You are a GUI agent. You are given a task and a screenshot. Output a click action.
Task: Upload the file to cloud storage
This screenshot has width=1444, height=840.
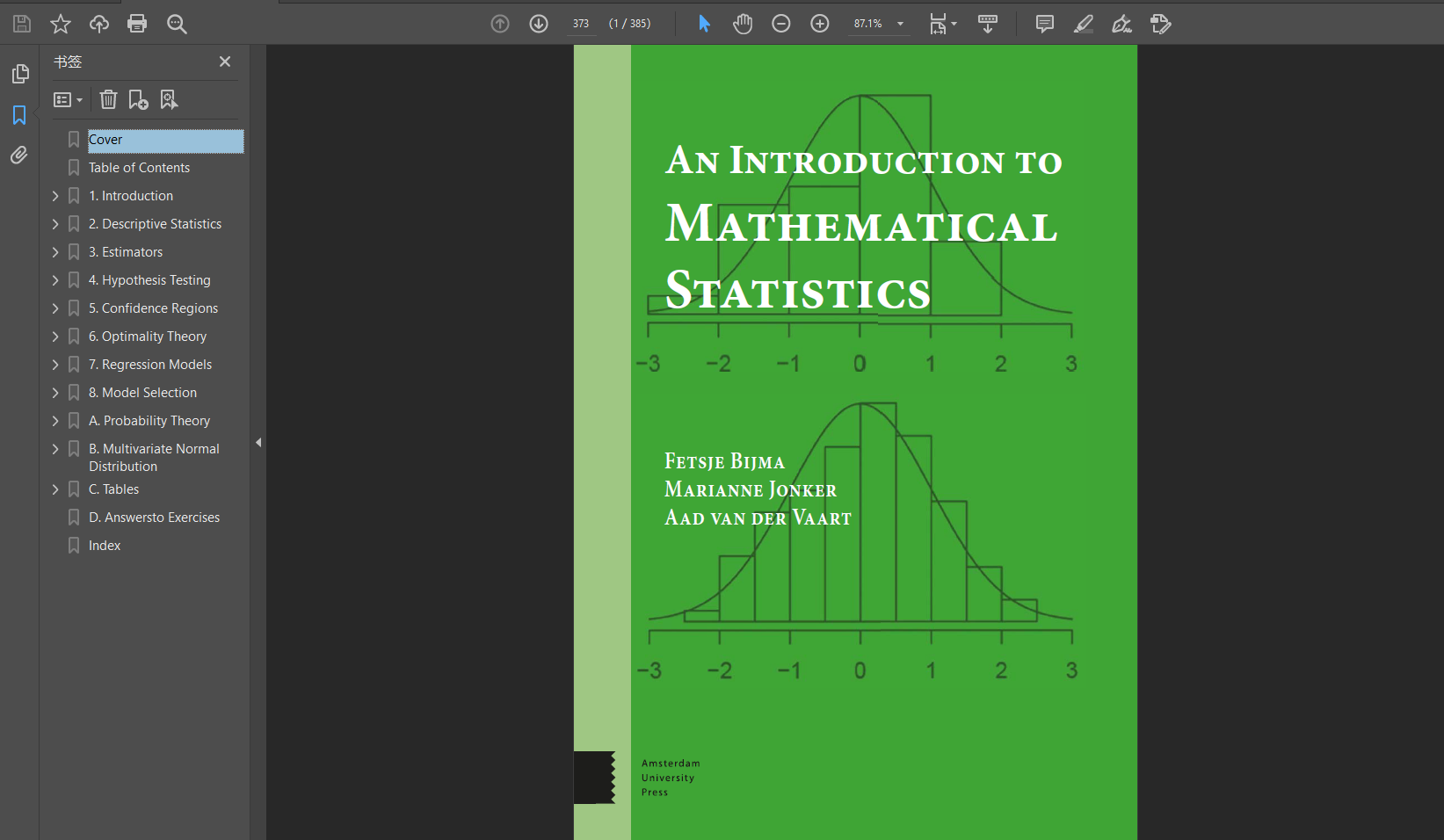pos(99,24)
